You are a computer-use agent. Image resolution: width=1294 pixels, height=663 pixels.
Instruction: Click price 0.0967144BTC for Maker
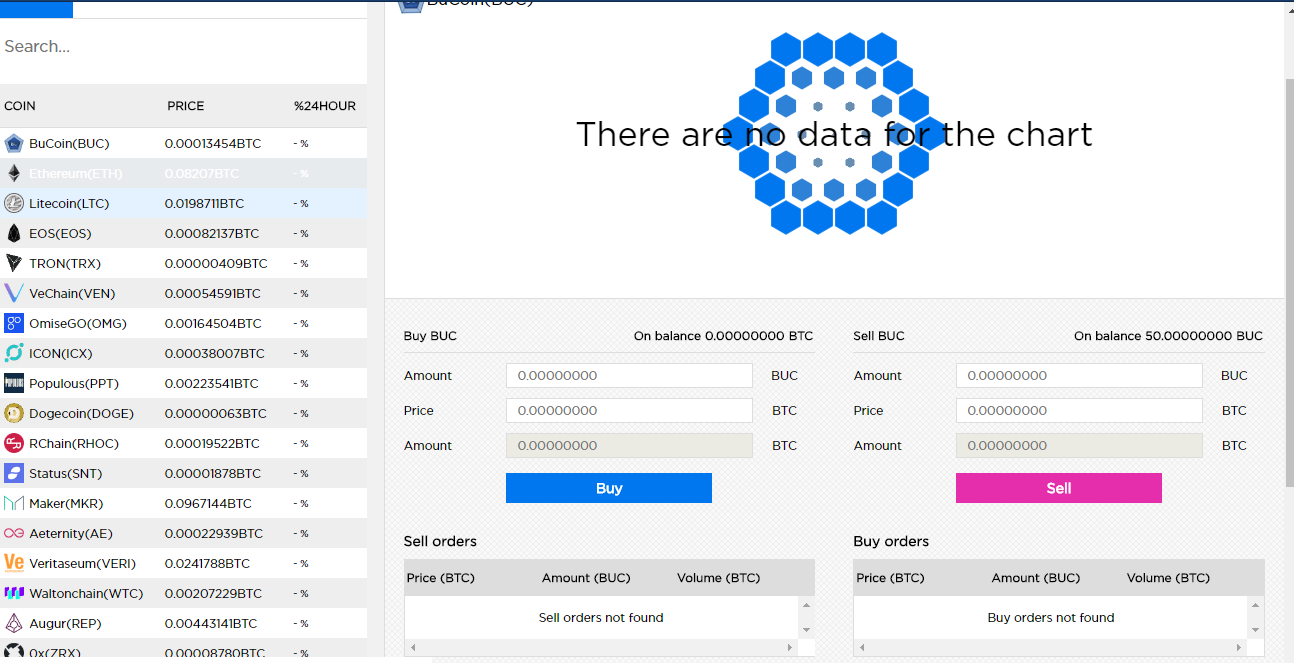coord(208,504)
